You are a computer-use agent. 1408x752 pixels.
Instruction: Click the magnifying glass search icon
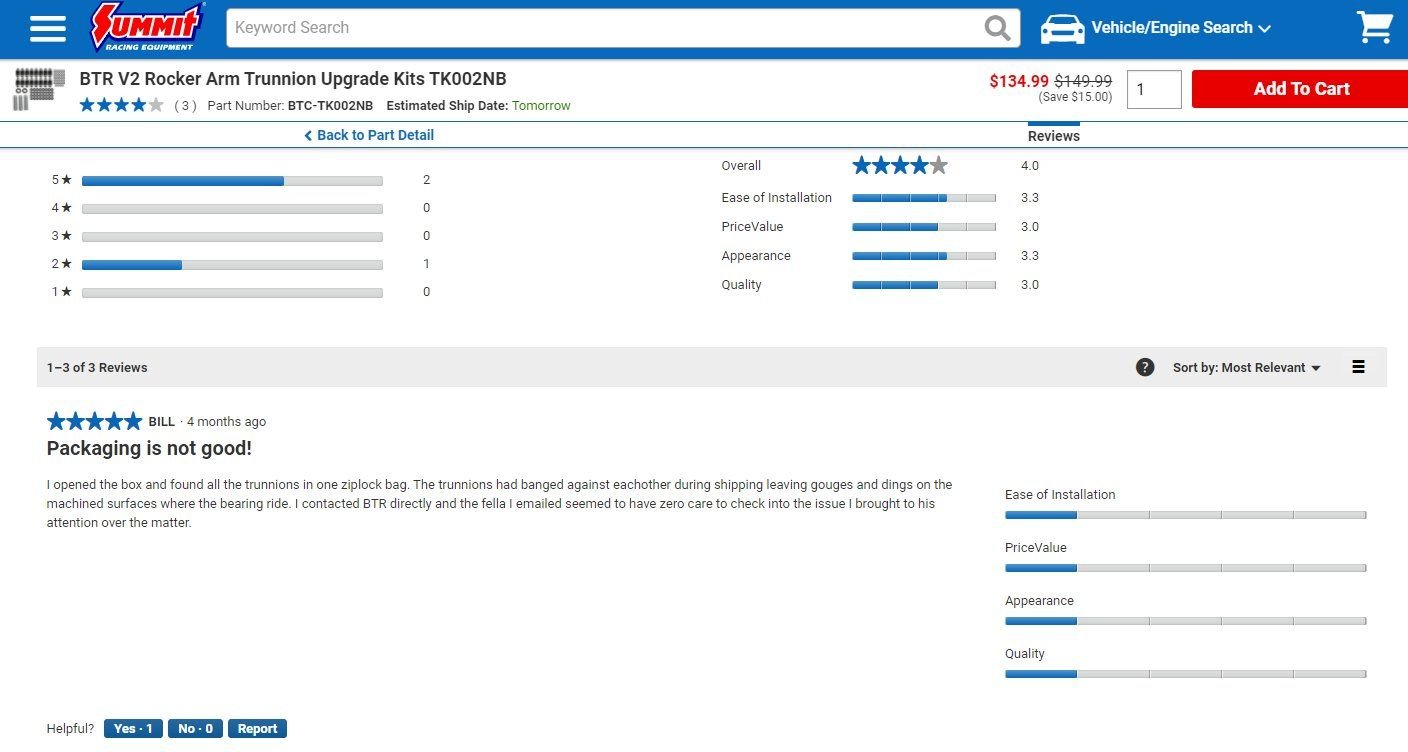click(x=997, y=28)
